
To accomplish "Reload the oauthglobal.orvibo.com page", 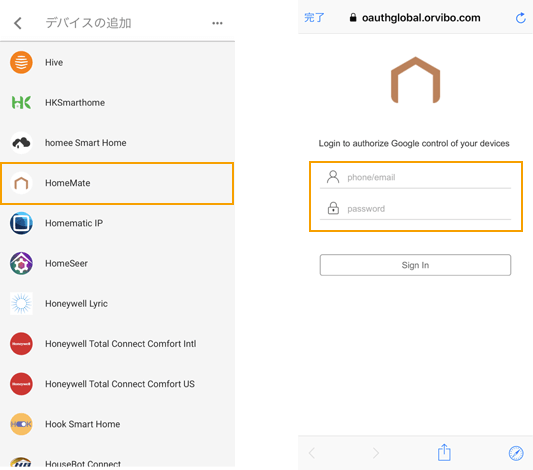I will coord(520,18).
